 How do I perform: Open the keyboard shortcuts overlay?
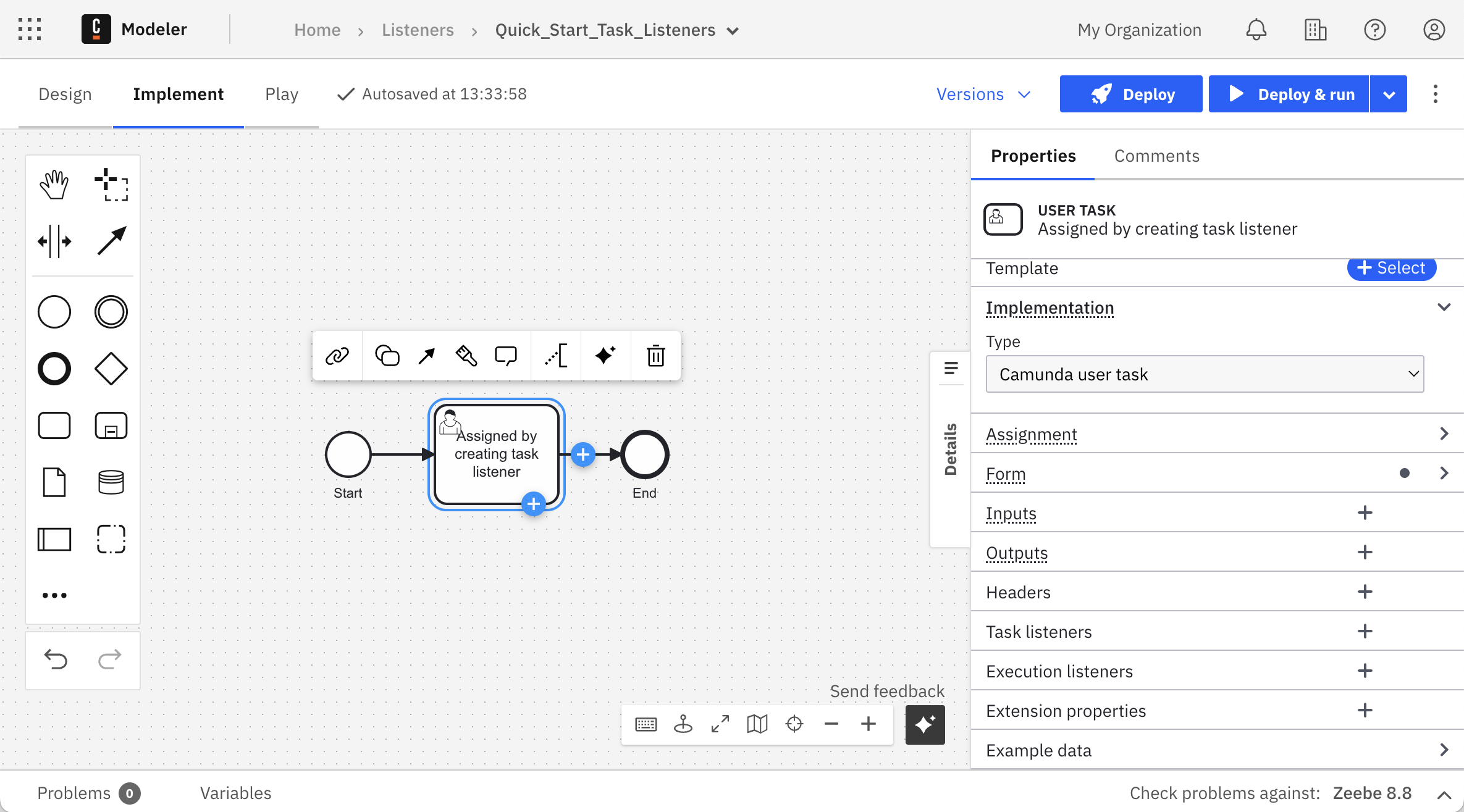pyautogui.click(x=646, y=724)
